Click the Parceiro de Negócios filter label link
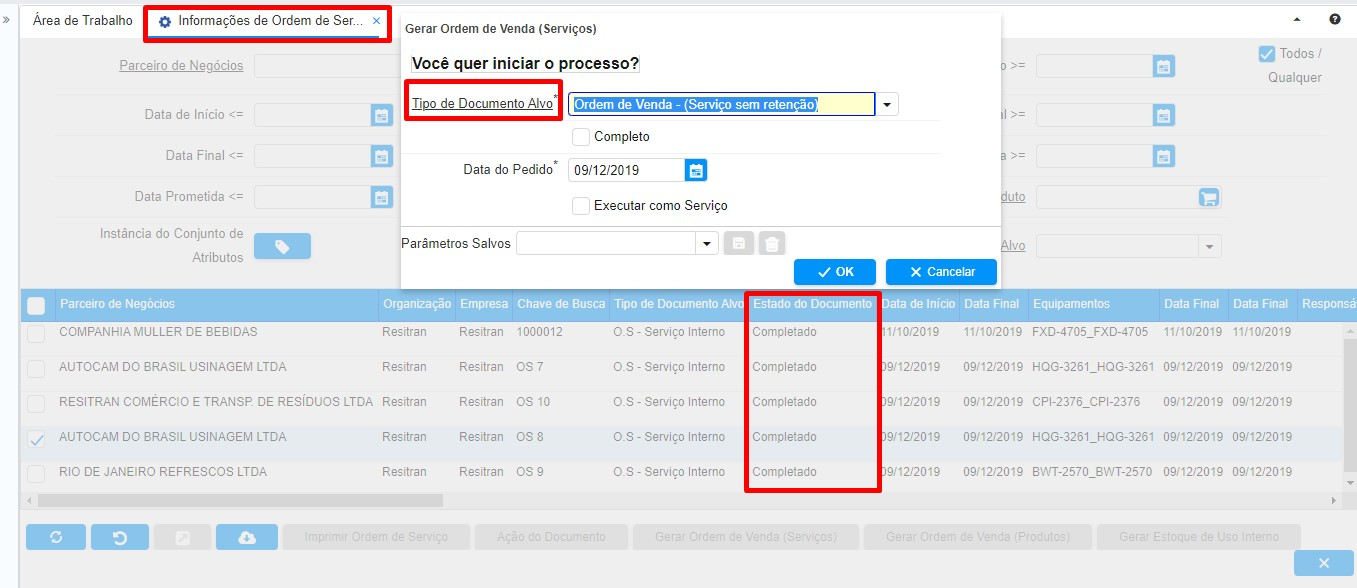1357x588 pixels. click(x=181, y=66)
